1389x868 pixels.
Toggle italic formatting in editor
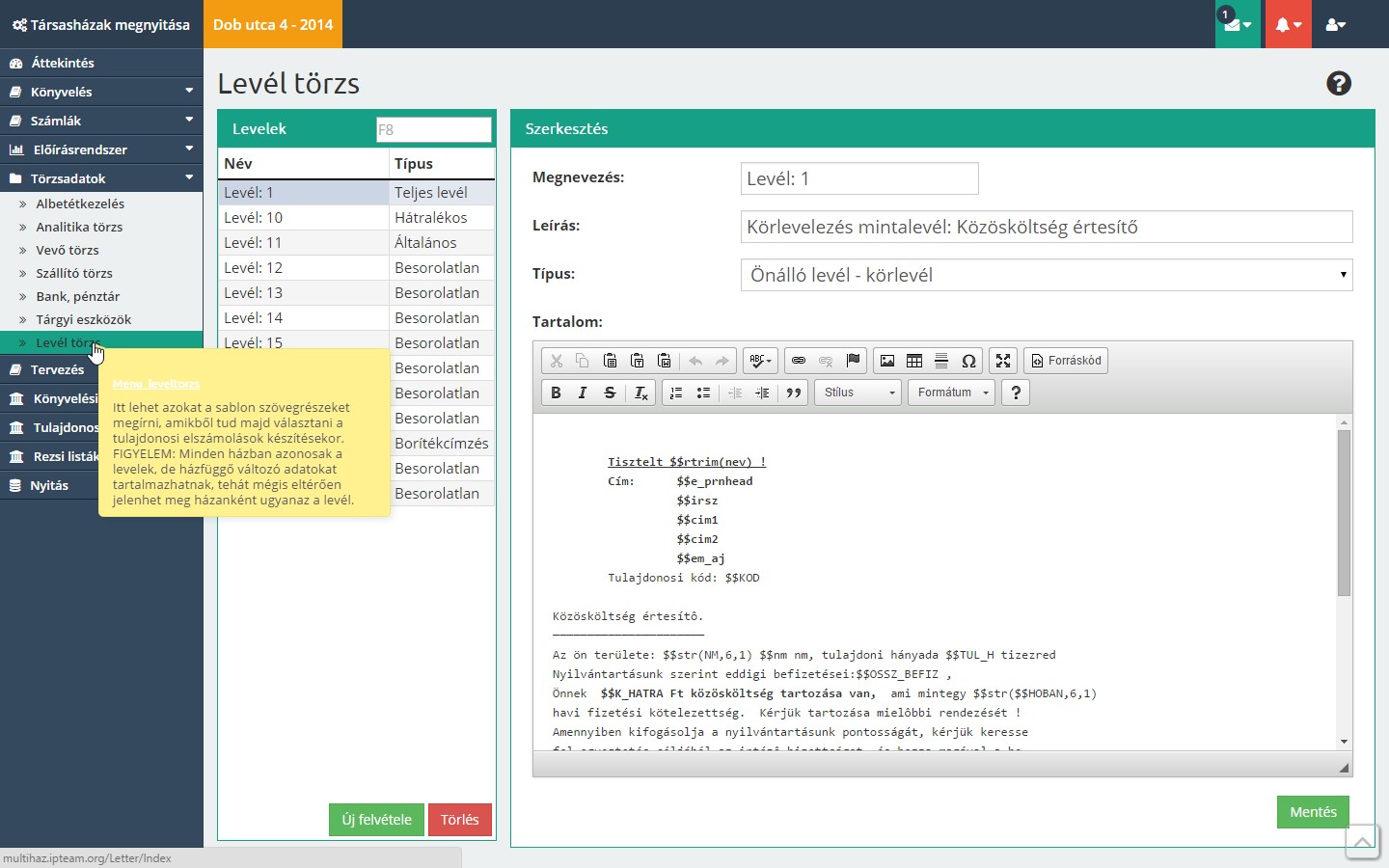583,393
